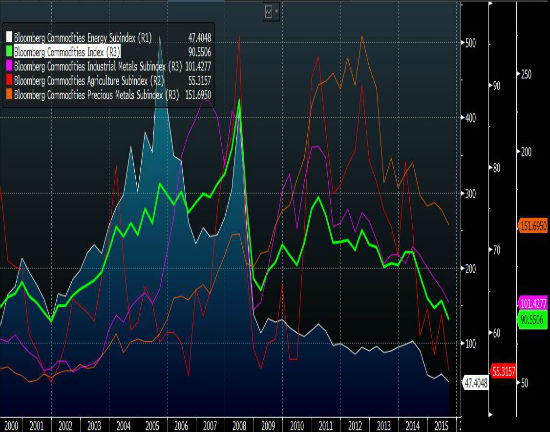
Task: Click the magenta Industrial Metals legend swatch
Action: 9,66
